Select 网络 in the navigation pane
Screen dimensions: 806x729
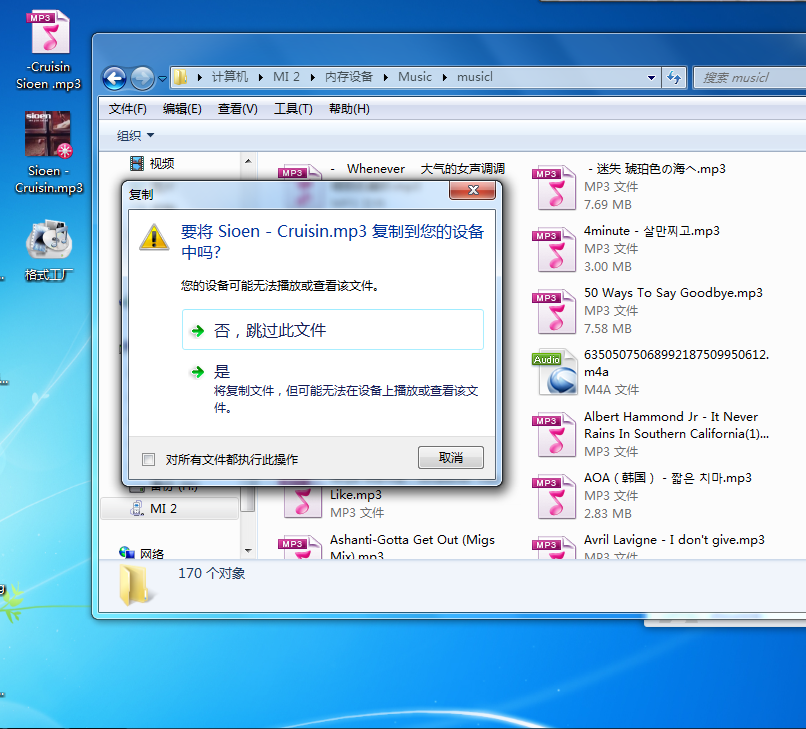tap(141, 553)
